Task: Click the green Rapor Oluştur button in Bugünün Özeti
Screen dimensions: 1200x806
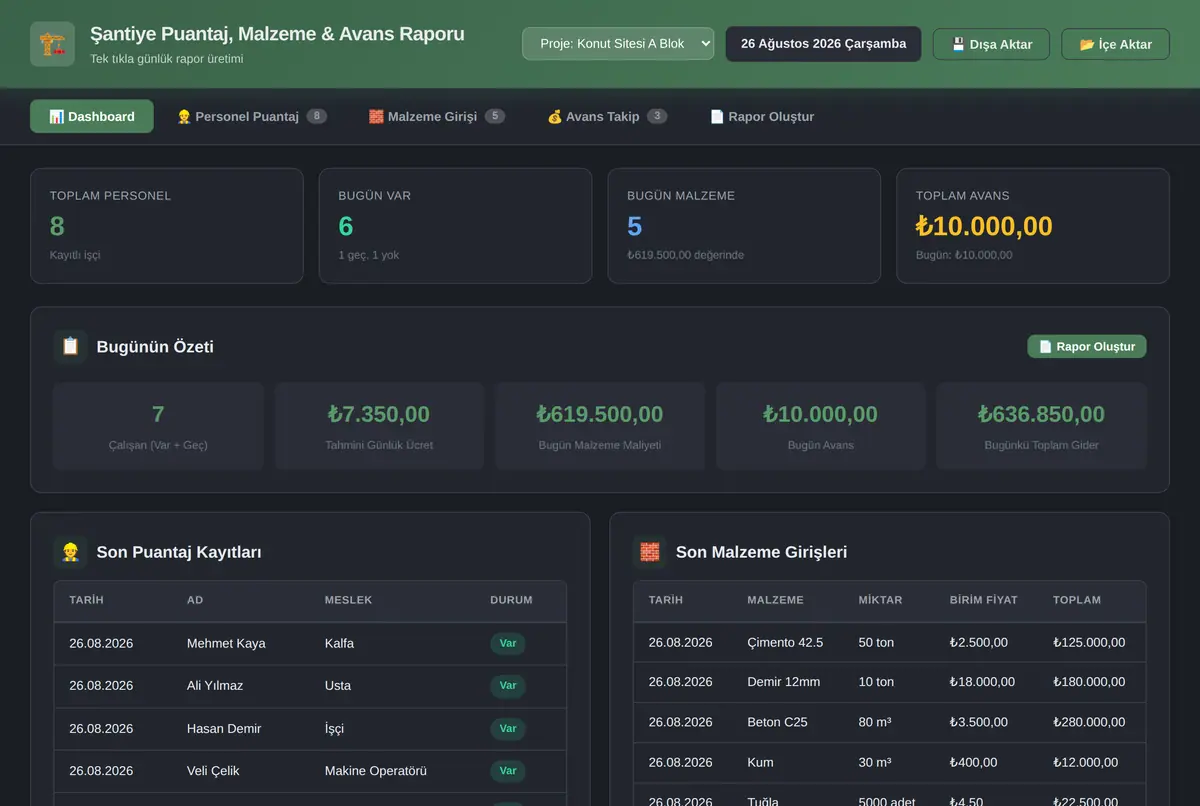Action: coord(1087,347)
